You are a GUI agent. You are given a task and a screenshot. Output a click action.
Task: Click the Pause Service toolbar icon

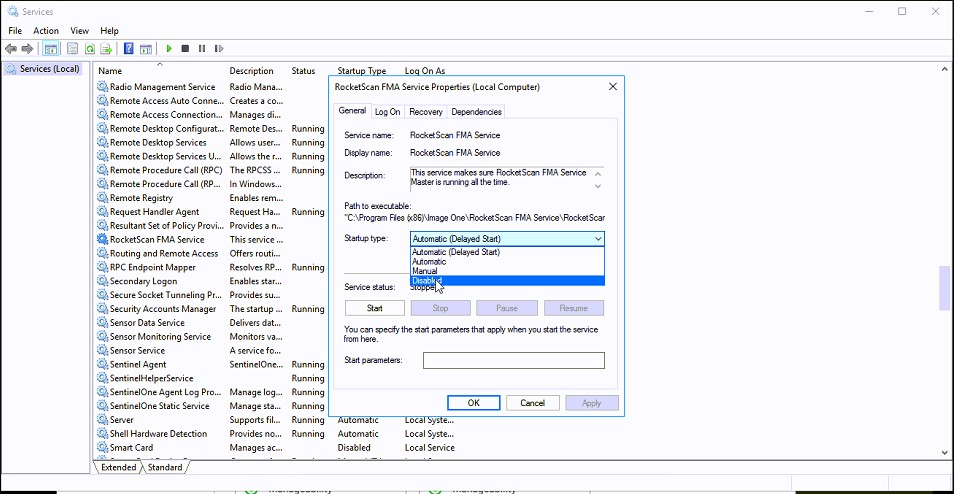point(202,49)
